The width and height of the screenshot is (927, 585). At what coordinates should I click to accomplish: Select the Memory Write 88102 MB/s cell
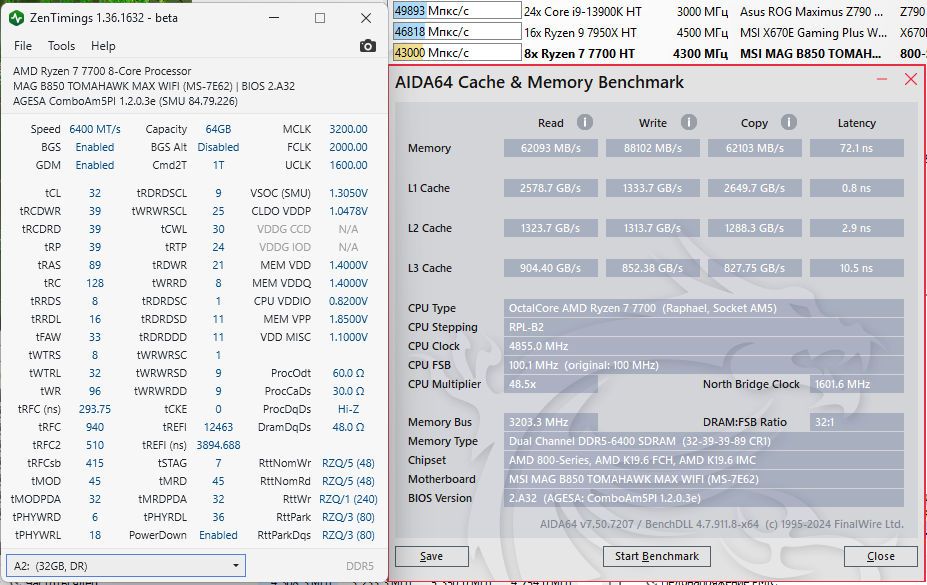tap(653, 148)
